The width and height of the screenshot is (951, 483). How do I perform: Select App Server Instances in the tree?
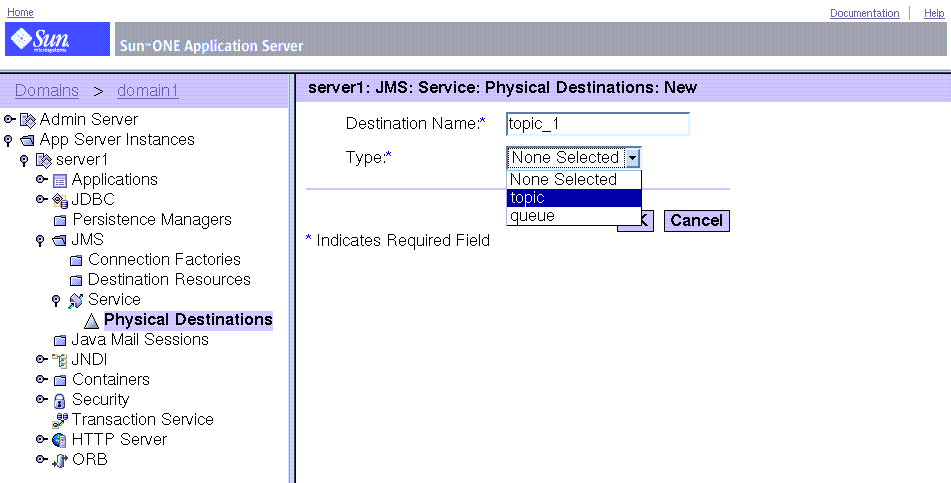click(x=117, y=140)
